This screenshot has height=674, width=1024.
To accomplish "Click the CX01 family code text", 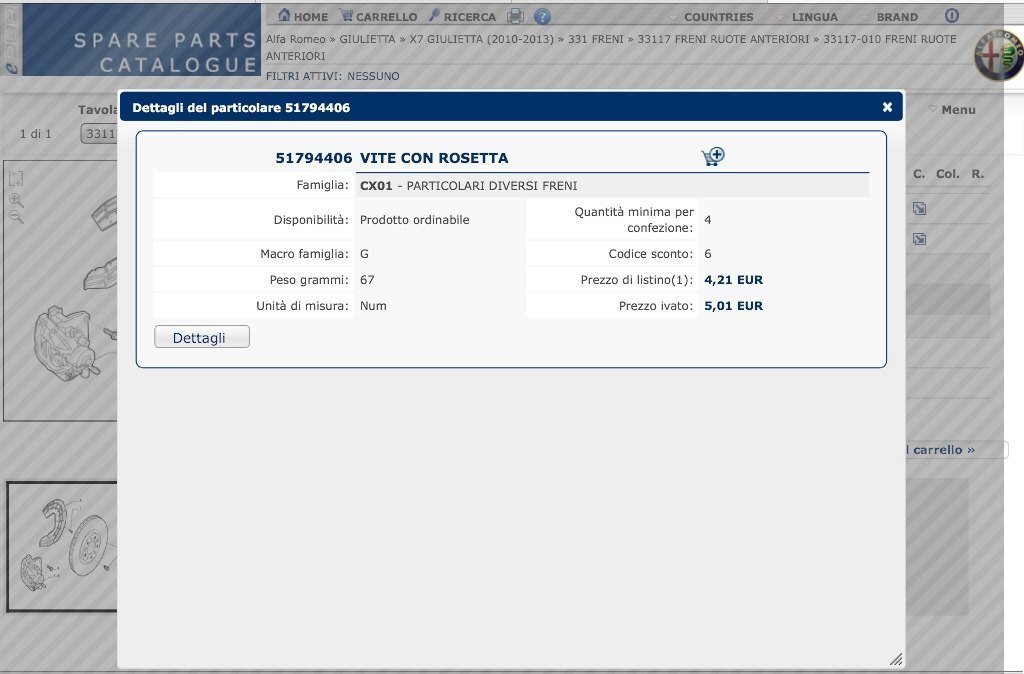I will pos(376,185).
